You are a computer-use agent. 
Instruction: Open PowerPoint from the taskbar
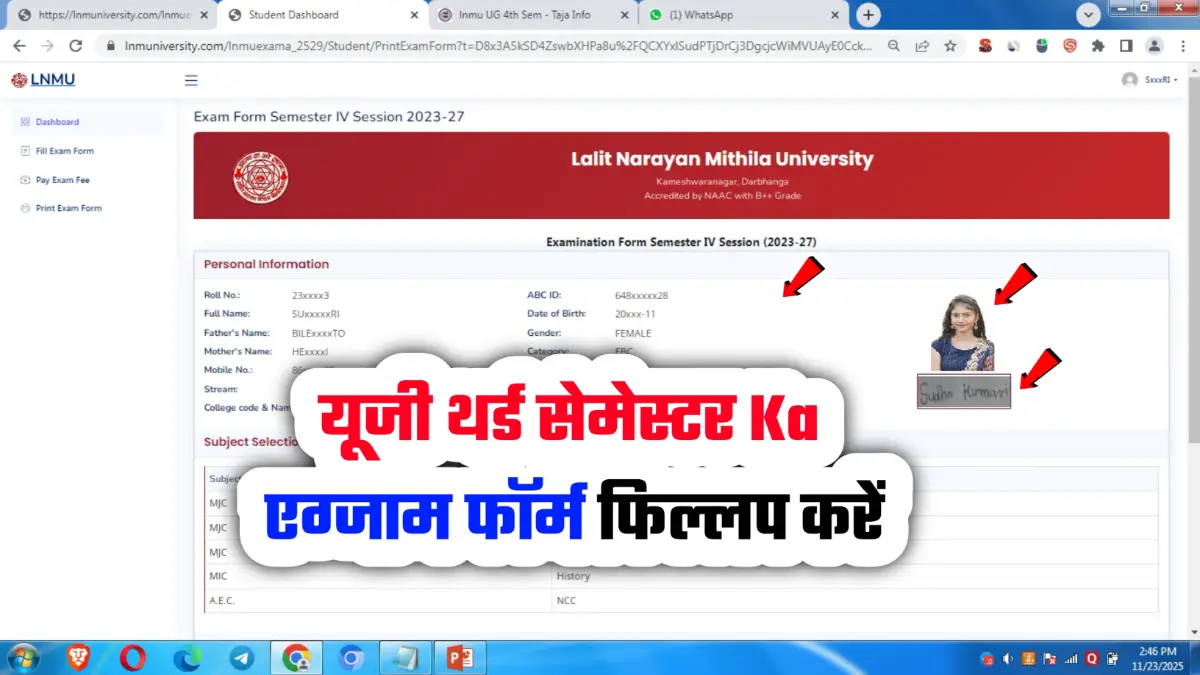(460, 657)
